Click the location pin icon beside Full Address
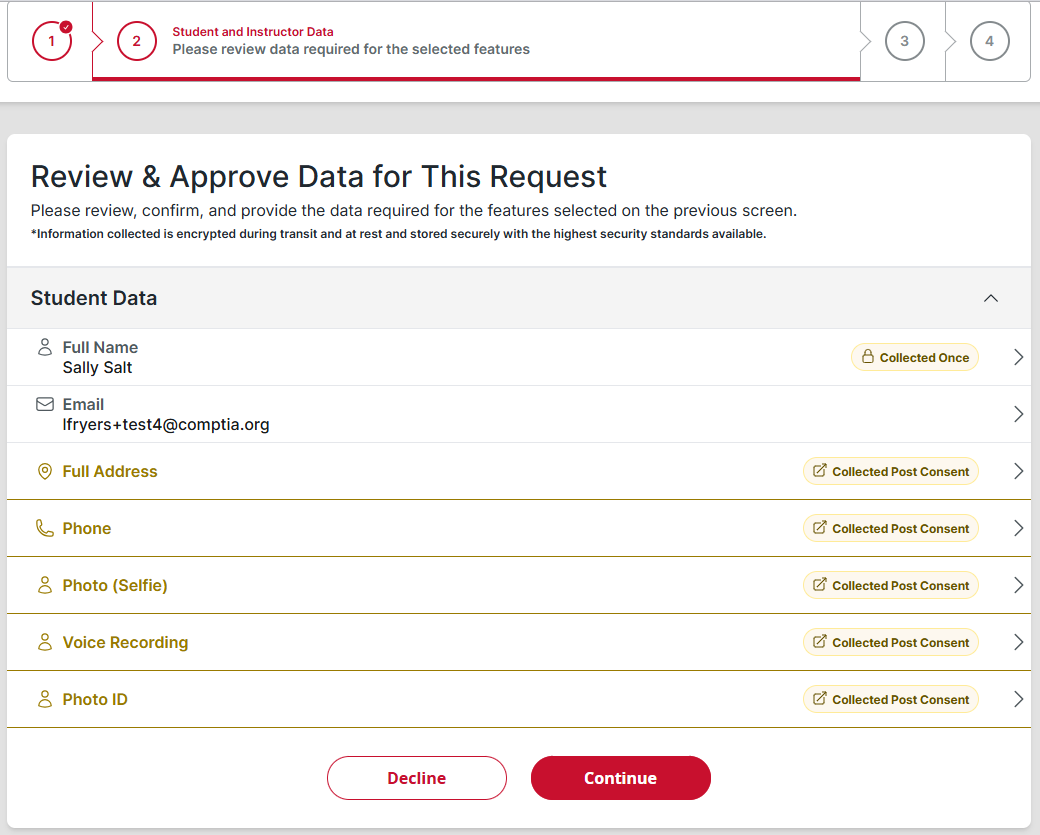 (x=44, y=472)
